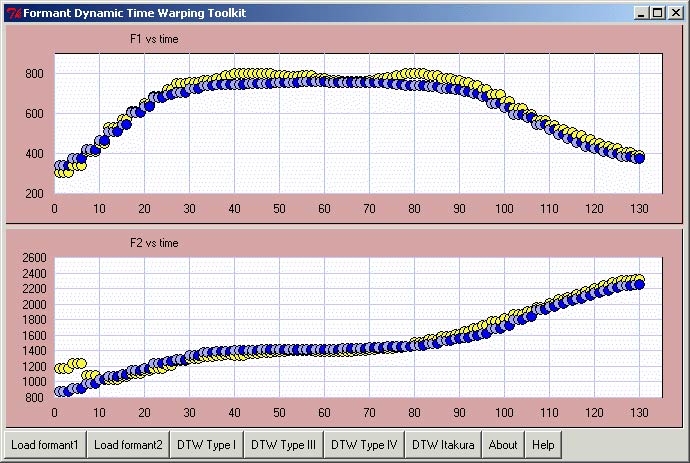The height and width of the screenshot is (463, 690).
Task: Click the Load formant1 button
Action: [x=45, y=445]
